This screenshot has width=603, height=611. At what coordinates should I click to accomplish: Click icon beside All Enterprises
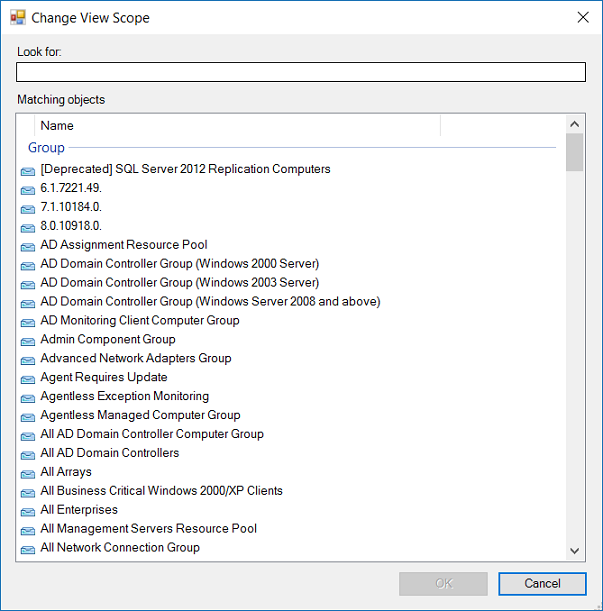[28, 512]
